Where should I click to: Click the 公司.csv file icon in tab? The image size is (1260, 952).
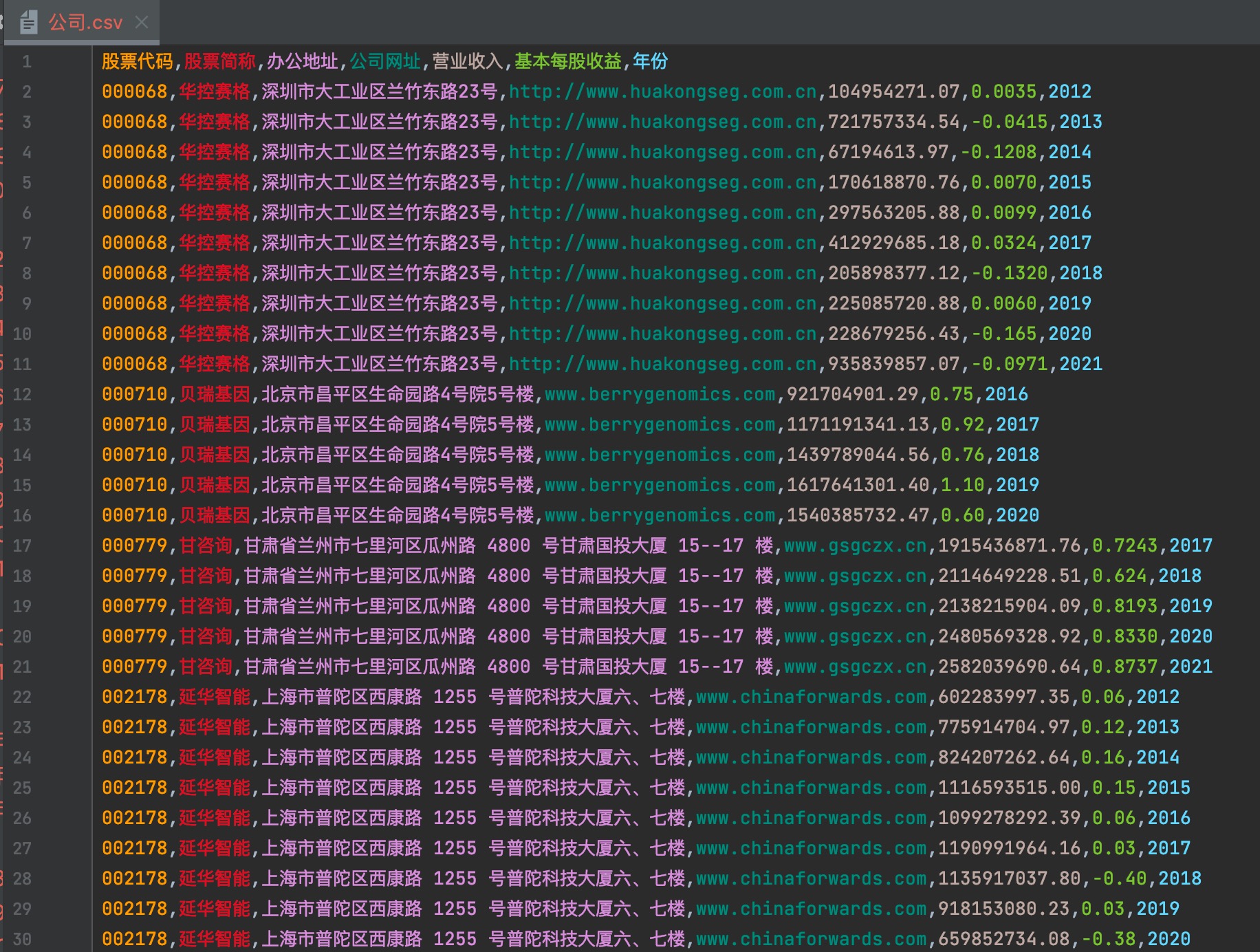point(28,23)
